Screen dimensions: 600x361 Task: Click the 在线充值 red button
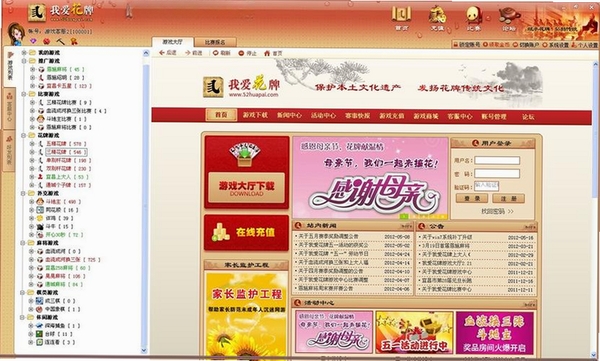pyautogui.click(x=246, y=233)
